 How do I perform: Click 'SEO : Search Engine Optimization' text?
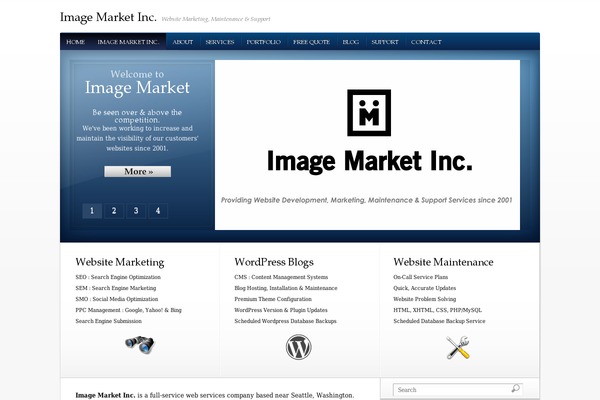click(118, 277)
